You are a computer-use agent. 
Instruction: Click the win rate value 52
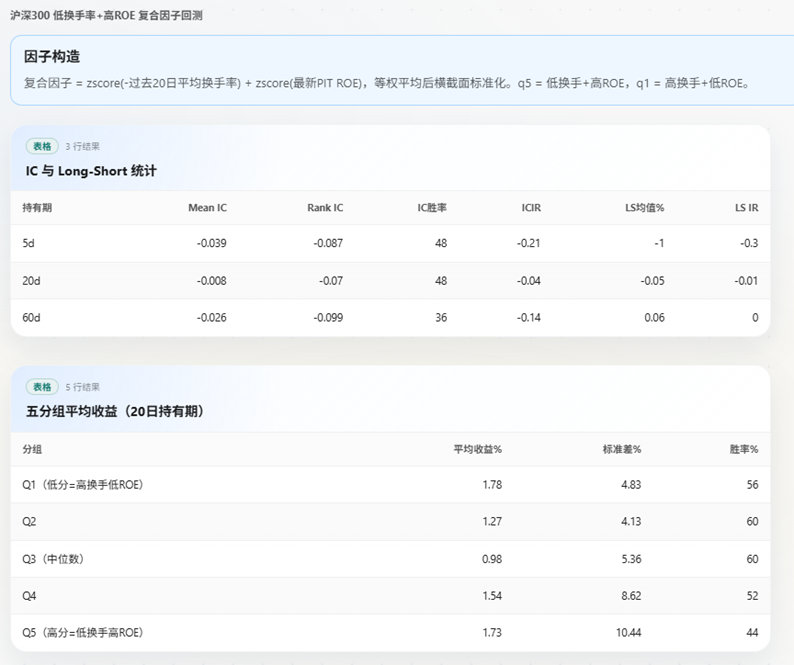752,596
